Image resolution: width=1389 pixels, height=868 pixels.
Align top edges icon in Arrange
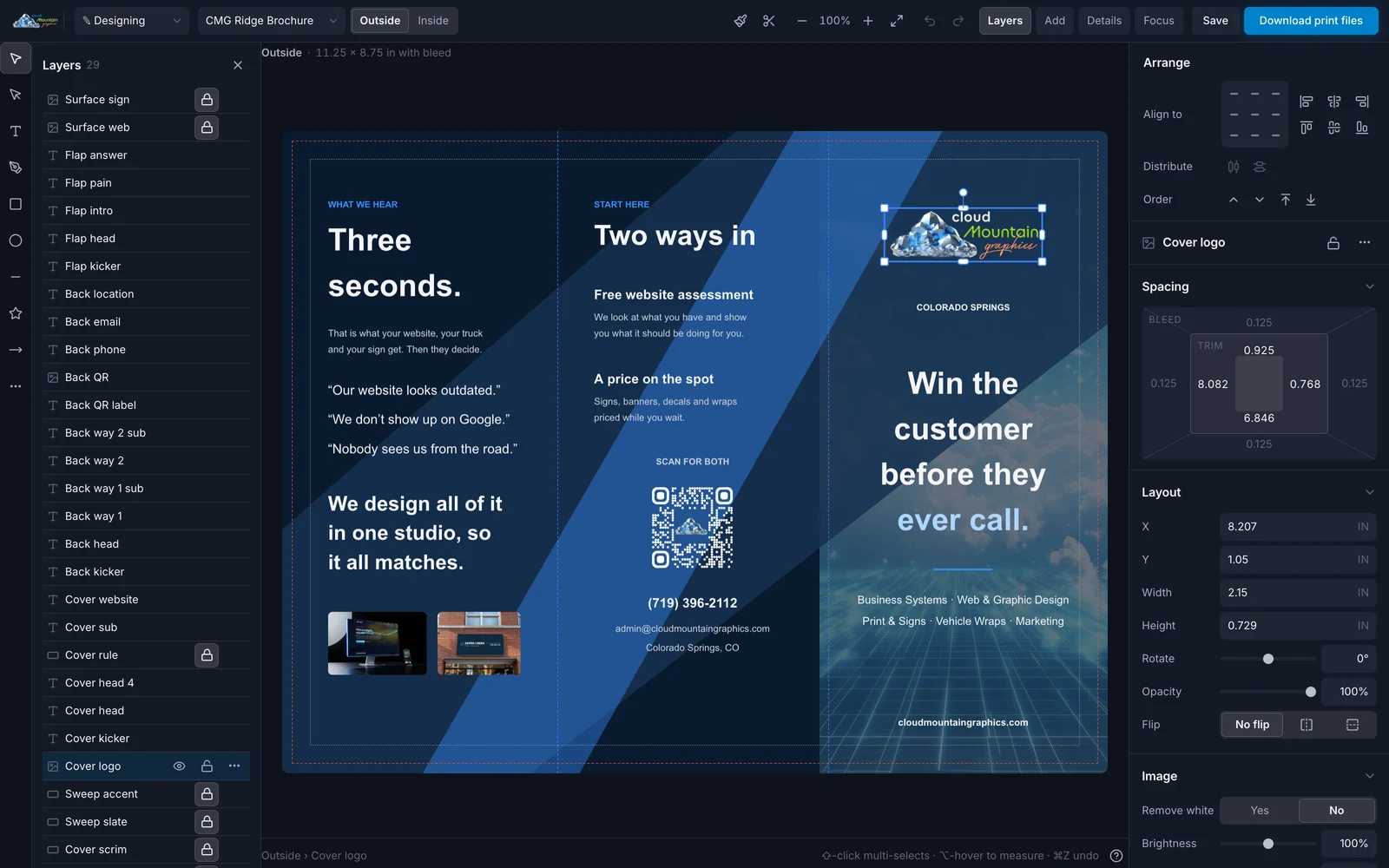(1307, 128)
